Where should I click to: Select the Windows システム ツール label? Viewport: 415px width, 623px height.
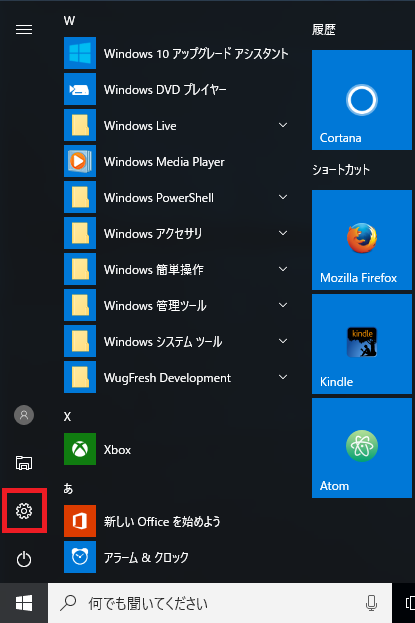coord(163,342)
